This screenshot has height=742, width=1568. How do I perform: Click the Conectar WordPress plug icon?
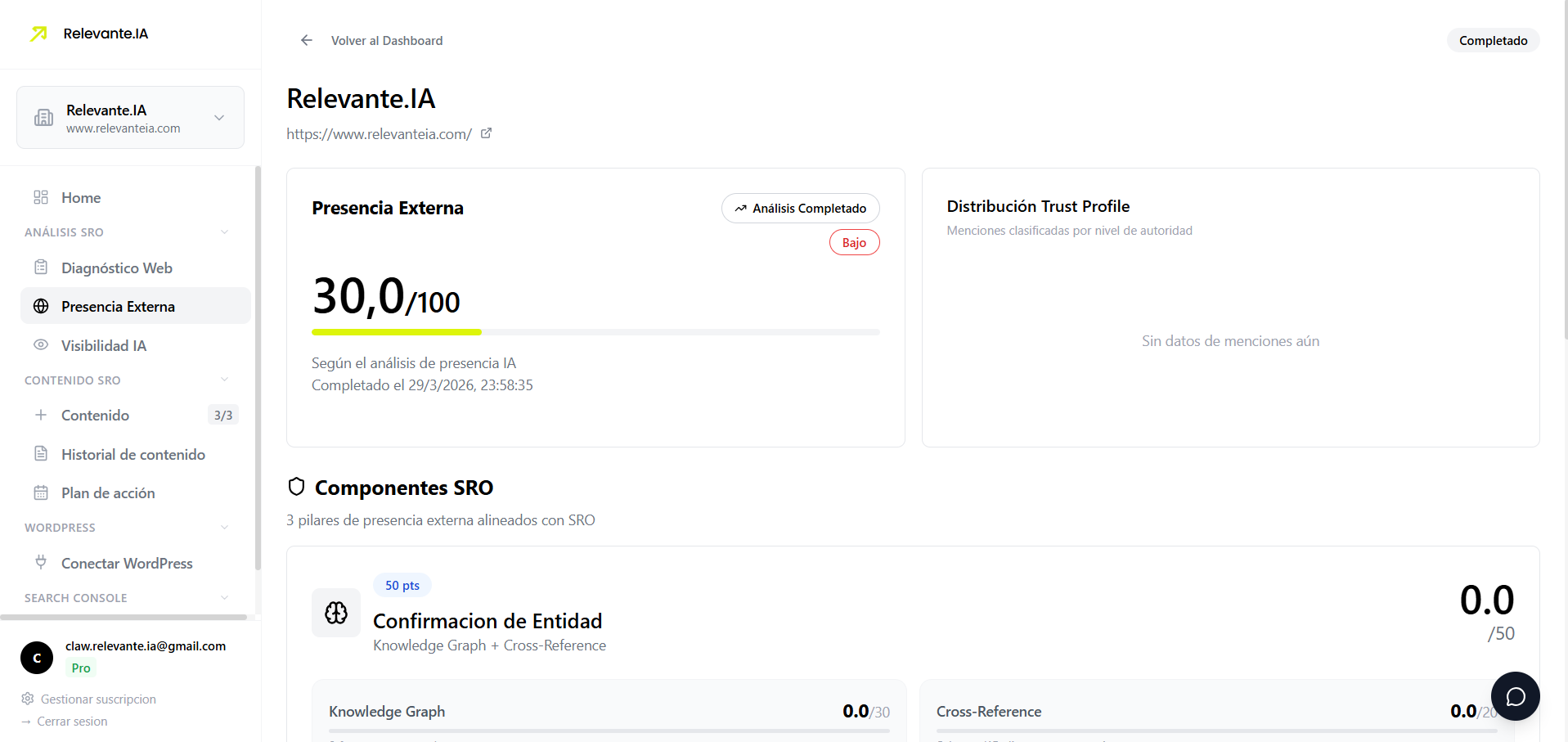(x=41, y=563)
